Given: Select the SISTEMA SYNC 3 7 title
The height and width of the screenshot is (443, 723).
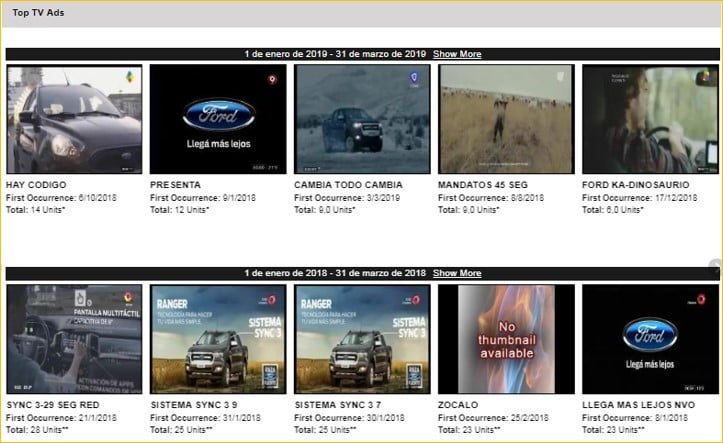Looking at the screenshot, I should click(338, 405).
